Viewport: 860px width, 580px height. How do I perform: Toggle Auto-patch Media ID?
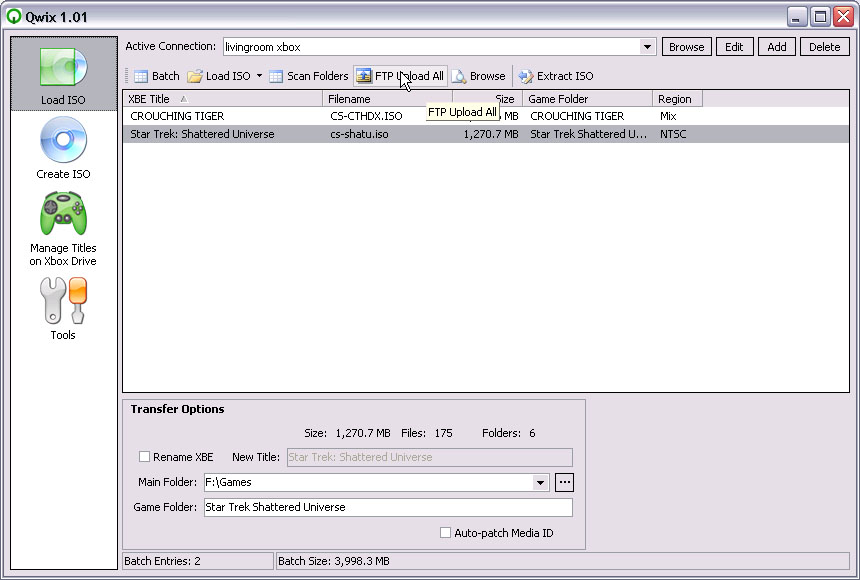pyautogui.click(x=445, y=532)
